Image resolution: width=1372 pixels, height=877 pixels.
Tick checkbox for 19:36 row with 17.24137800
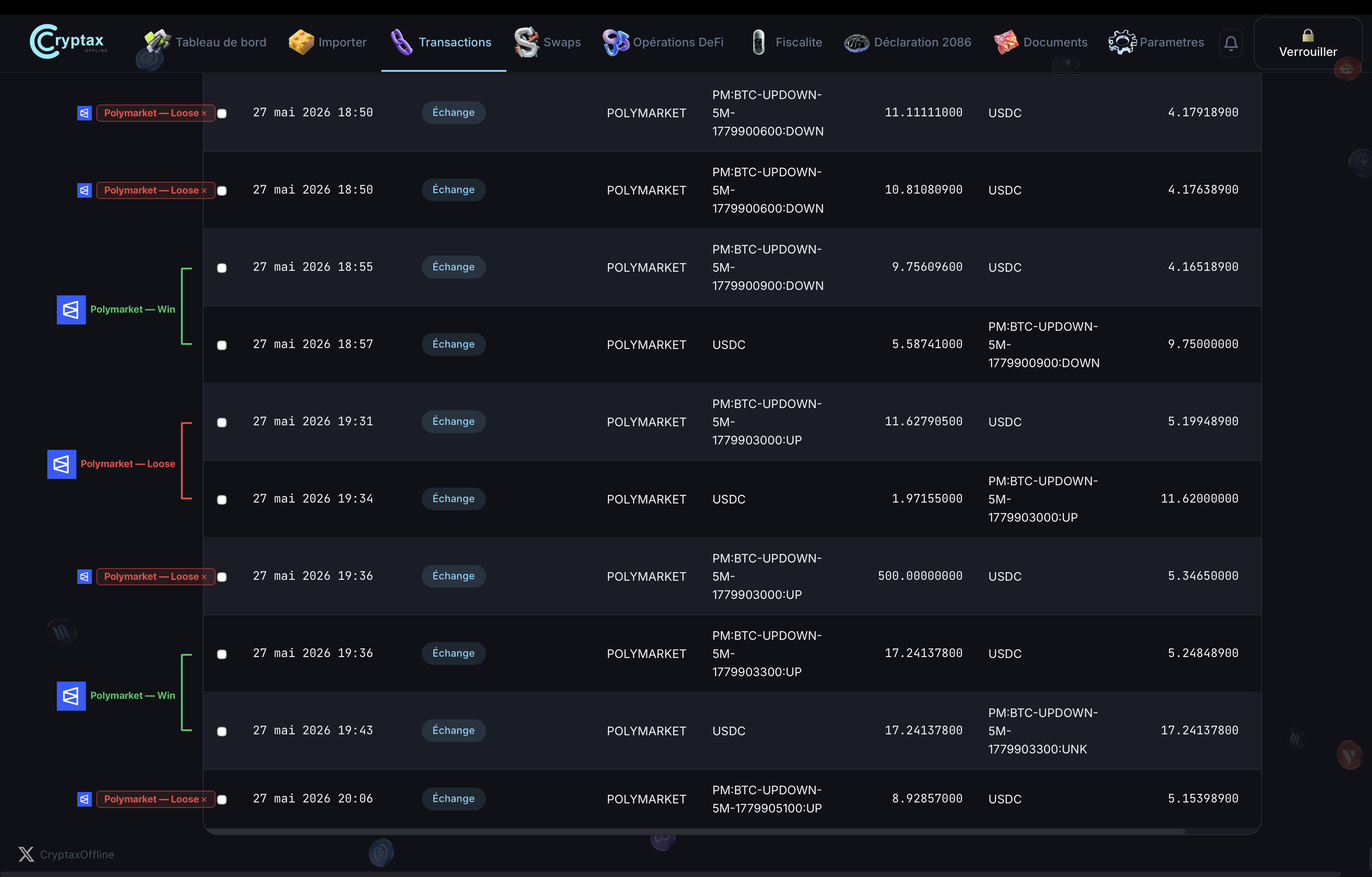(x=222, y=654)
